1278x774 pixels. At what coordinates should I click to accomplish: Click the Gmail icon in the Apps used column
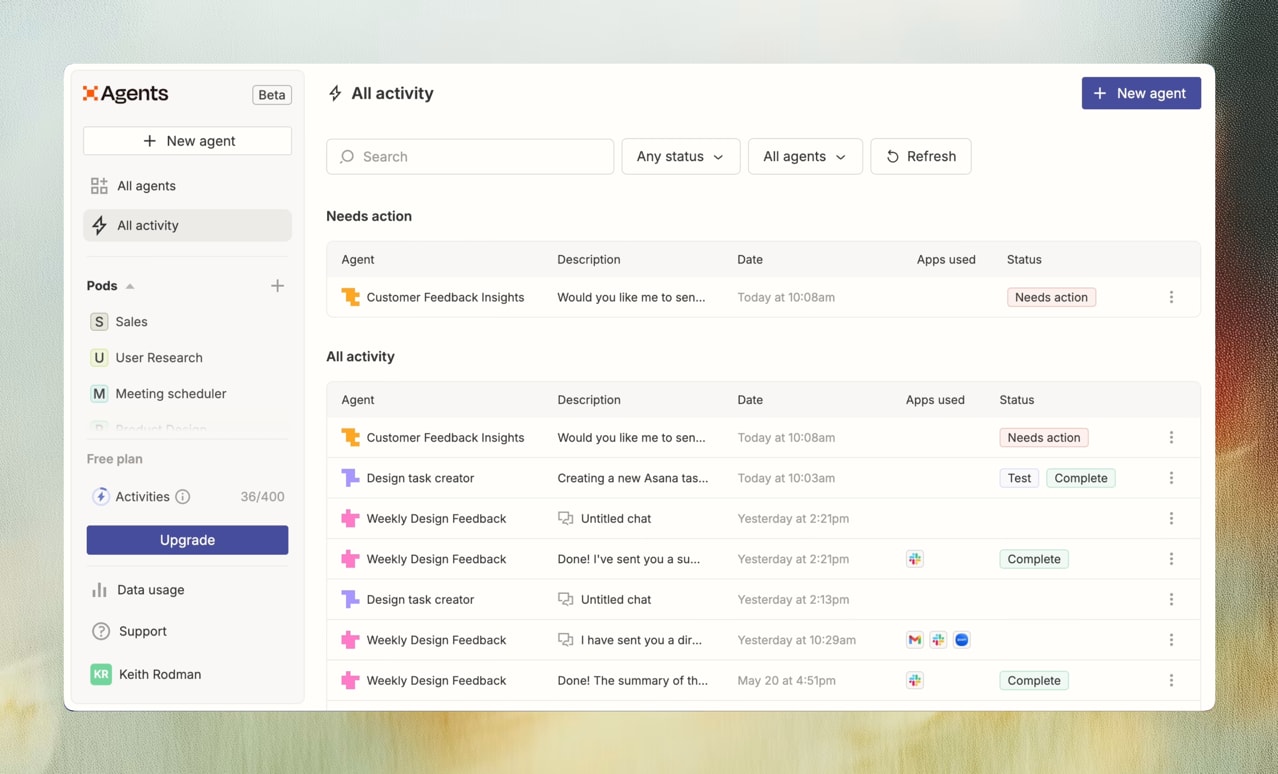[x=915, y=639]
